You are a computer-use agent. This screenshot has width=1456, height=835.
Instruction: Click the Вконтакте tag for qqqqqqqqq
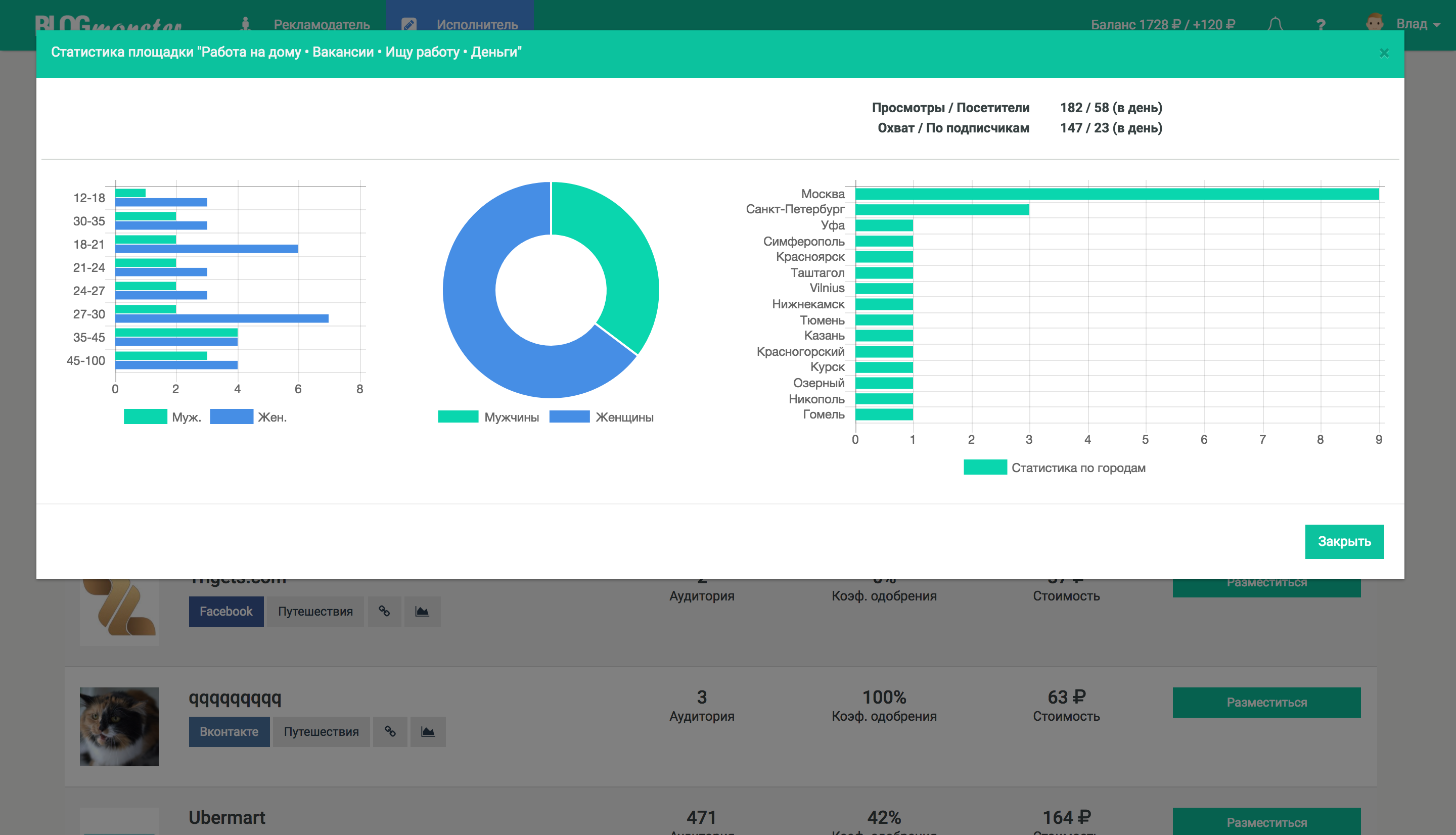pyautogui.click(x=229, y=732)
